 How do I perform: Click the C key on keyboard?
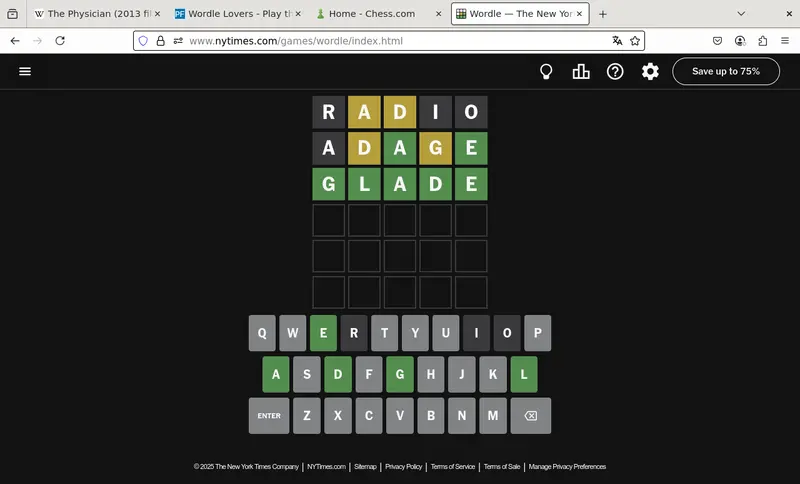[368, 416]
